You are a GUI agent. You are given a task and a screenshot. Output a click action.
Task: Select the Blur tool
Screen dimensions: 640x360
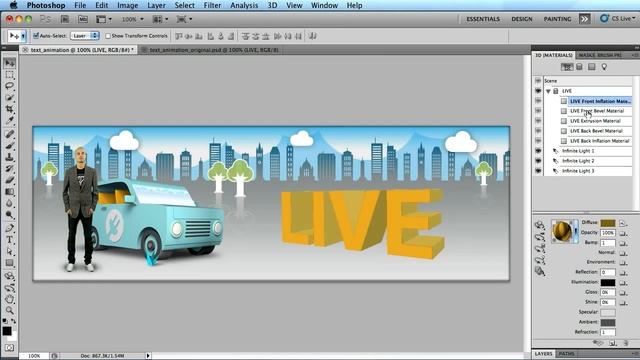[x=9, y=203]
